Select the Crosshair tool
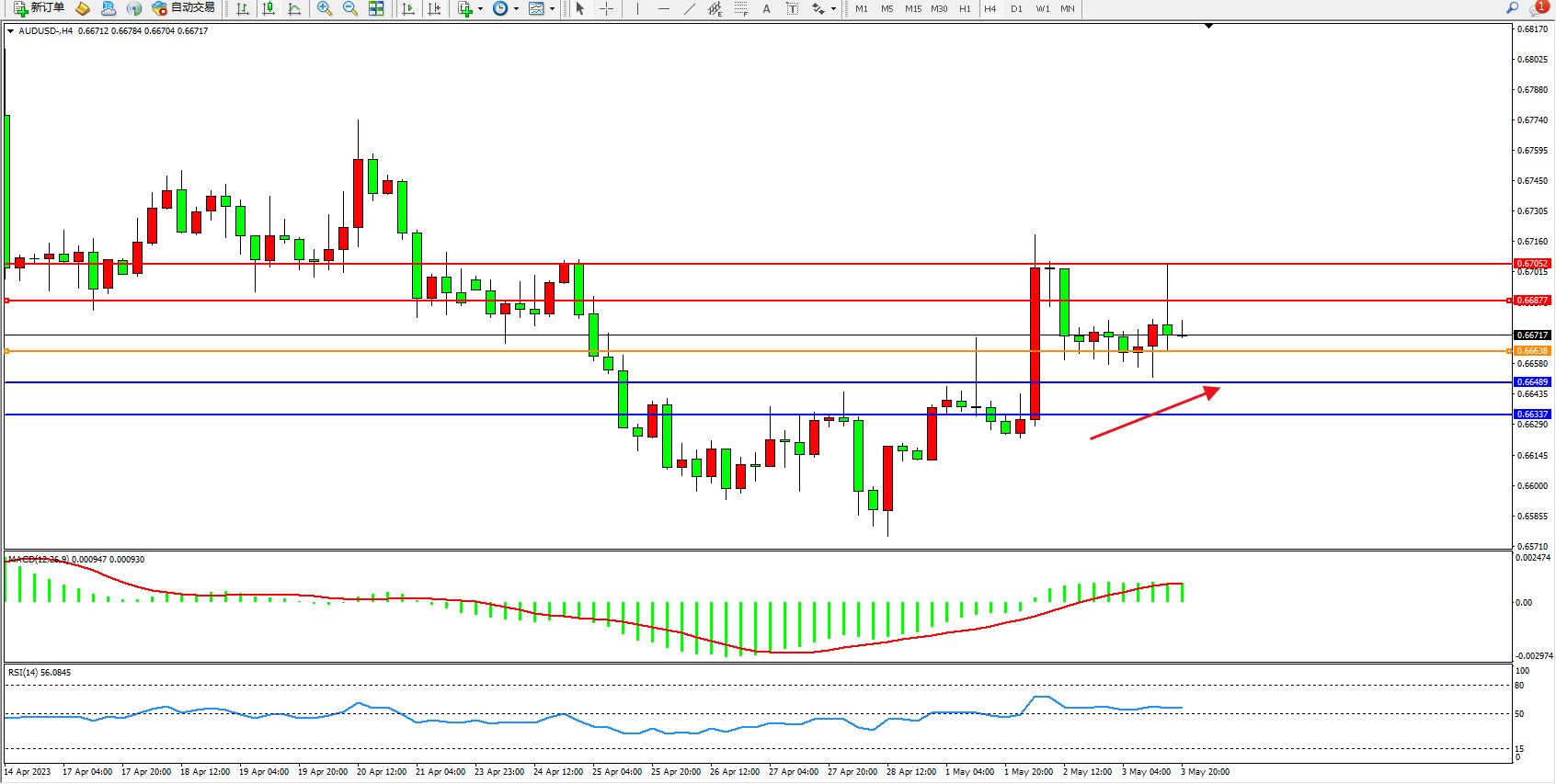Screen dimensions: 1556x784 607,8
